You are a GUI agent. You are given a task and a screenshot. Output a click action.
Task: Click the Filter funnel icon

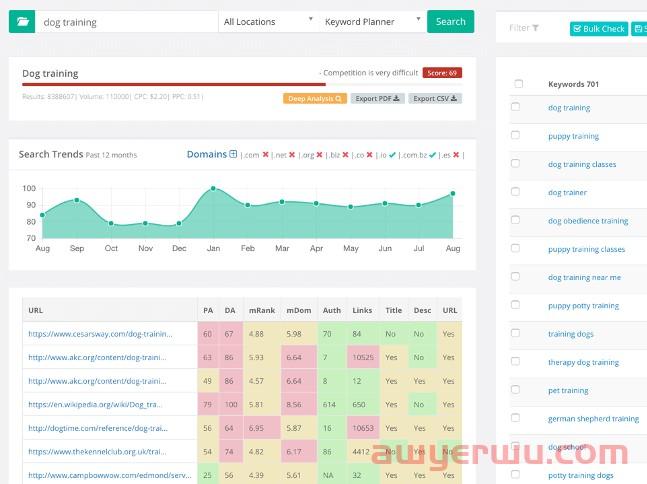[x=535, y=28]
